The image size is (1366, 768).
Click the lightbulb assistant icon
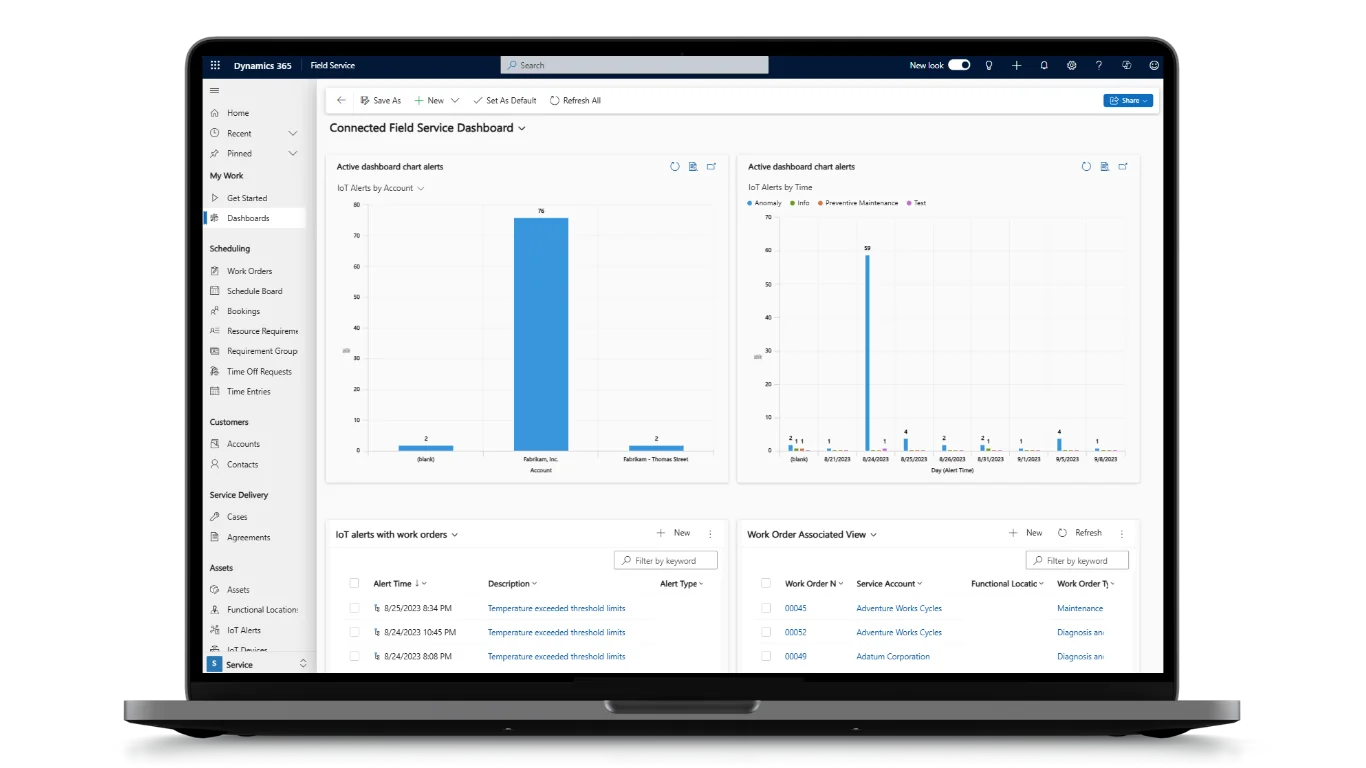pos(989,65)
